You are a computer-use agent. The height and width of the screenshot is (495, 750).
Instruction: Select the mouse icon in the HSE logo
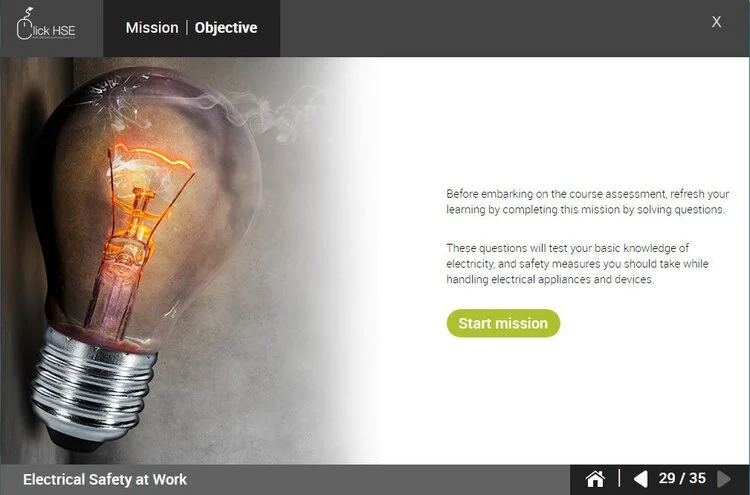pos(24,24)
